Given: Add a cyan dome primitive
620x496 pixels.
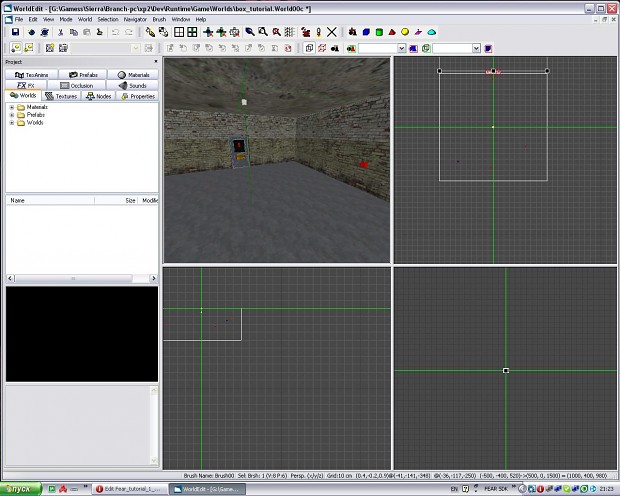Looking at the screenshot, I should pyautogui.click(x=432, y=32).
